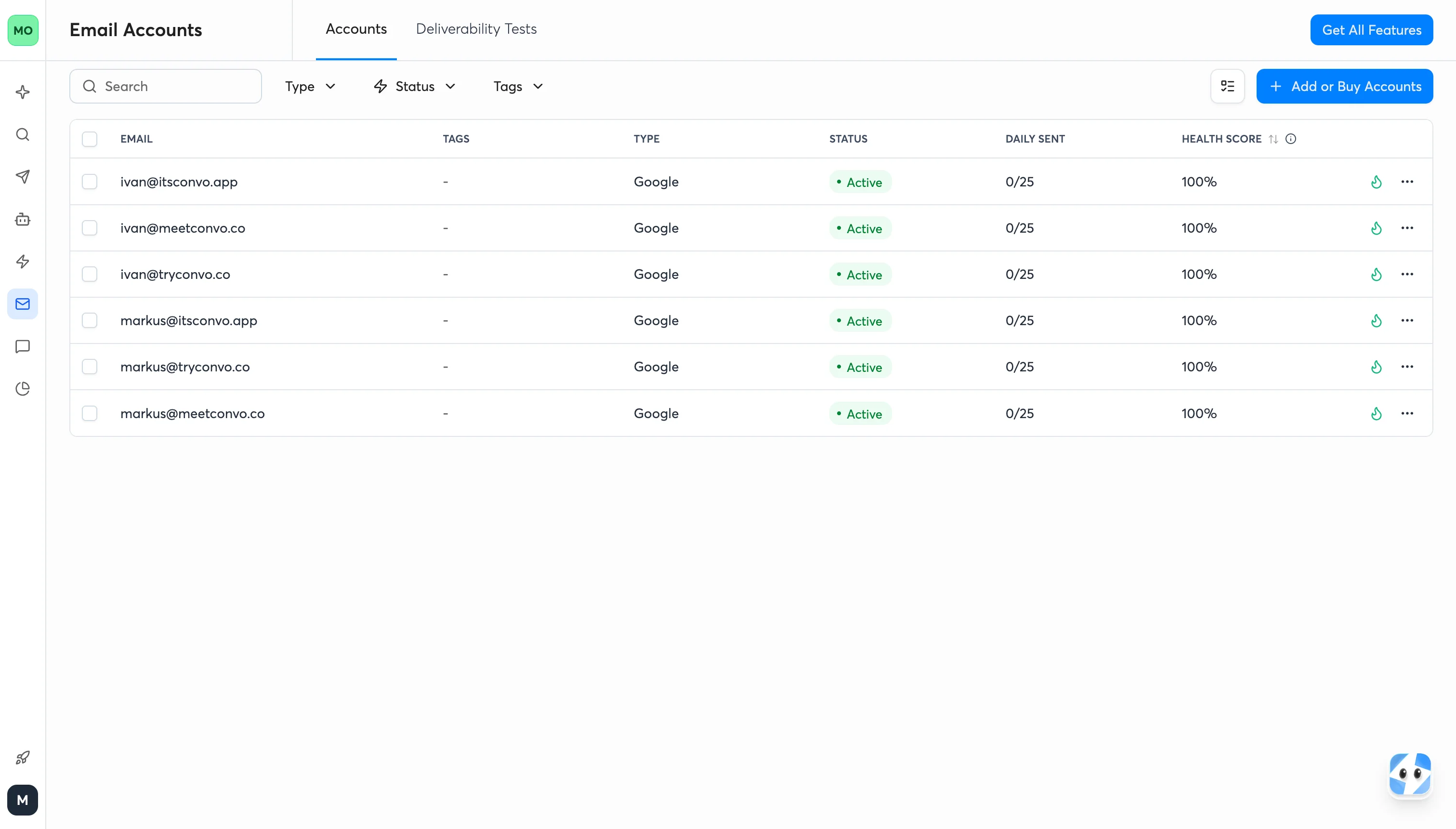Open the ivan@tryconvo.co email entry
This screenshot has height=829, width=1456.
[x=175, y=275]
